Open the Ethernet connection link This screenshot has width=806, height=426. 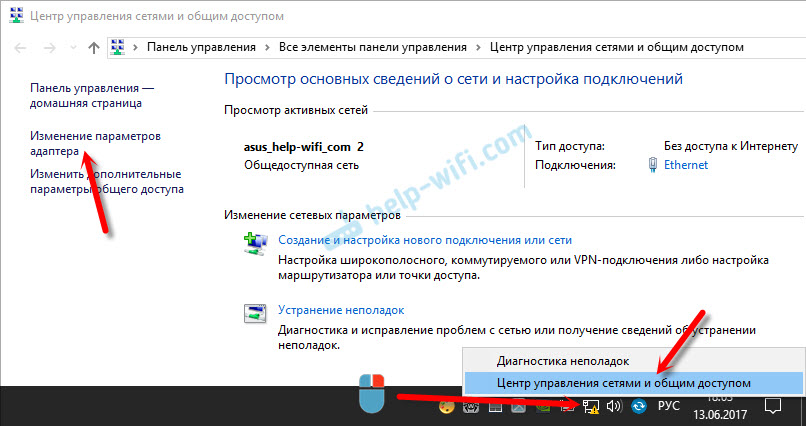coord(686,165)
